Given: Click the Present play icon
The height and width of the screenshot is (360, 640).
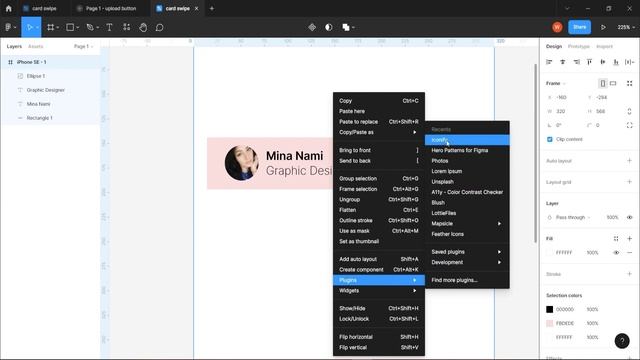Looking at the screenshot, I should (x=603, y=27).
